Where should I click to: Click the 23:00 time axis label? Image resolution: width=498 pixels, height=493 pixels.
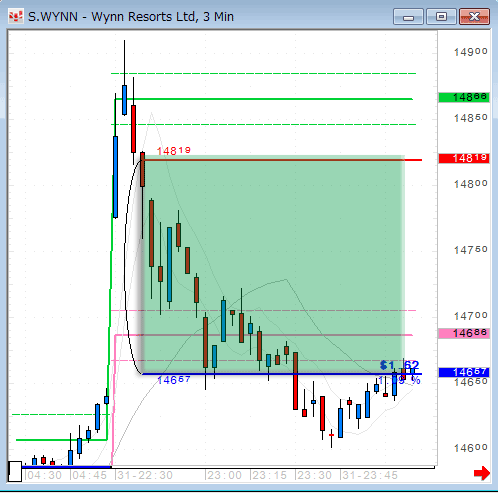(x=224, y=475)
